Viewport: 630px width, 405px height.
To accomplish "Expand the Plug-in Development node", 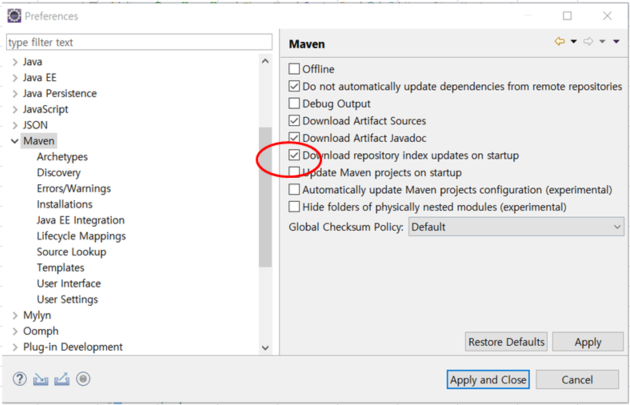I will point(15,347).
